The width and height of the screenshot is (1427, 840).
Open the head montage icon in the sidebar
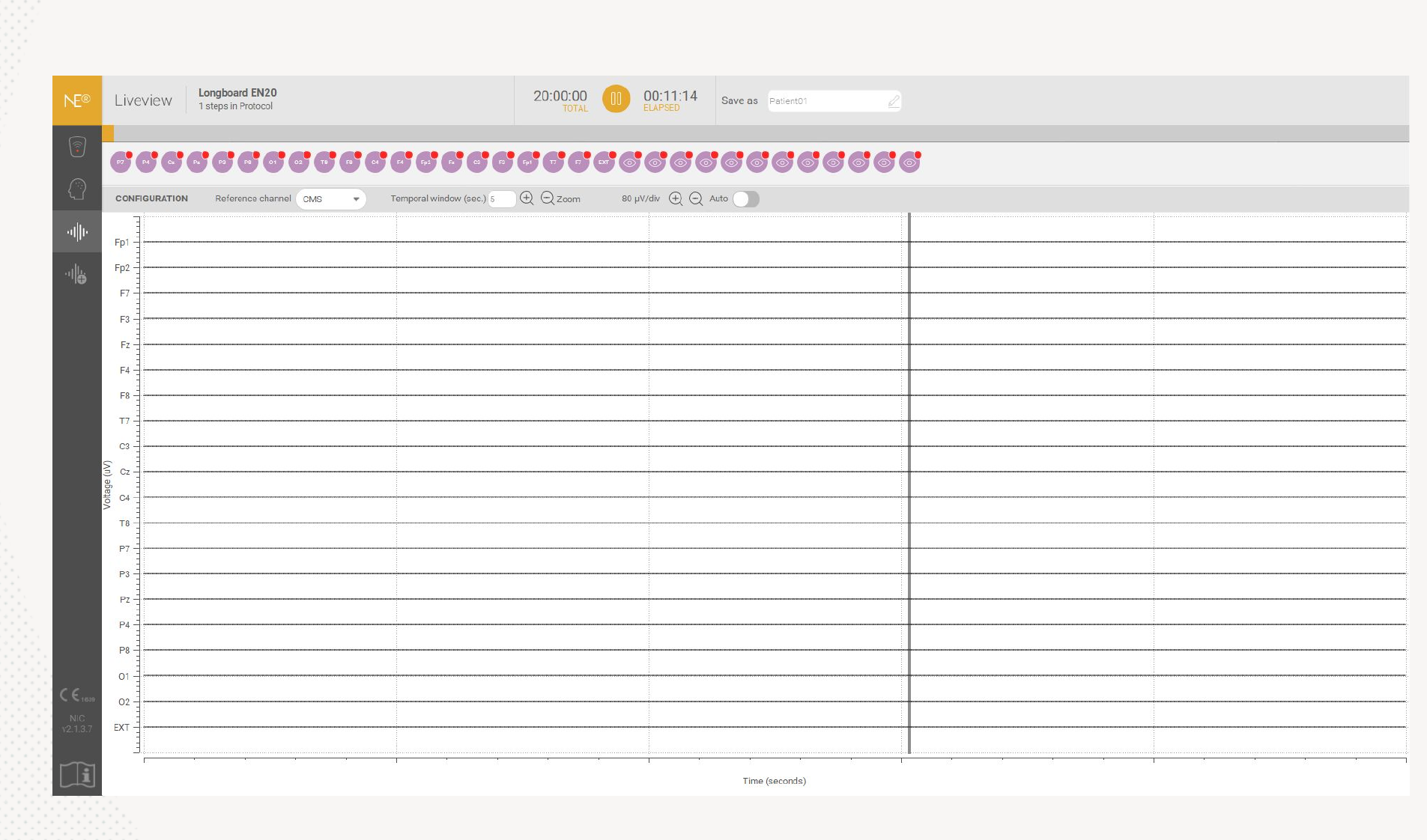point(77,189)
